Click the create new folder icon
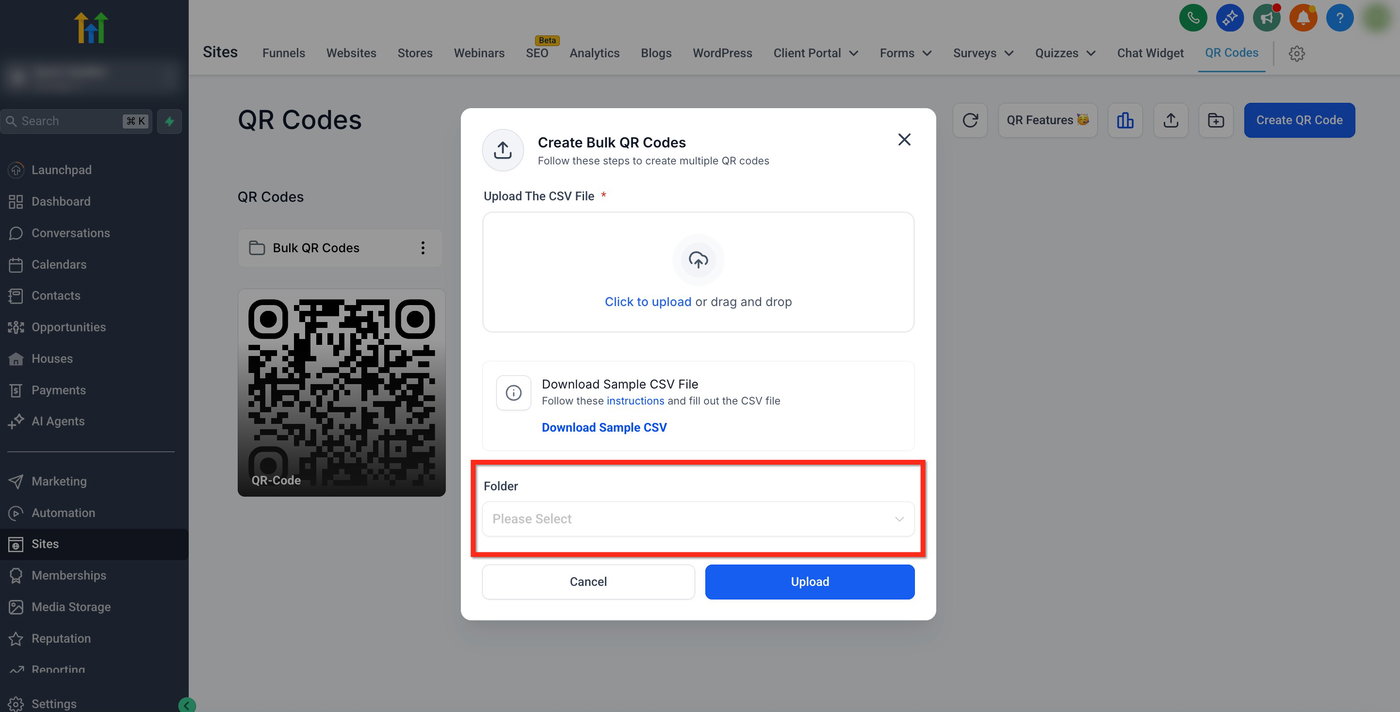 pyautogui.click(x=1215, y=120)
